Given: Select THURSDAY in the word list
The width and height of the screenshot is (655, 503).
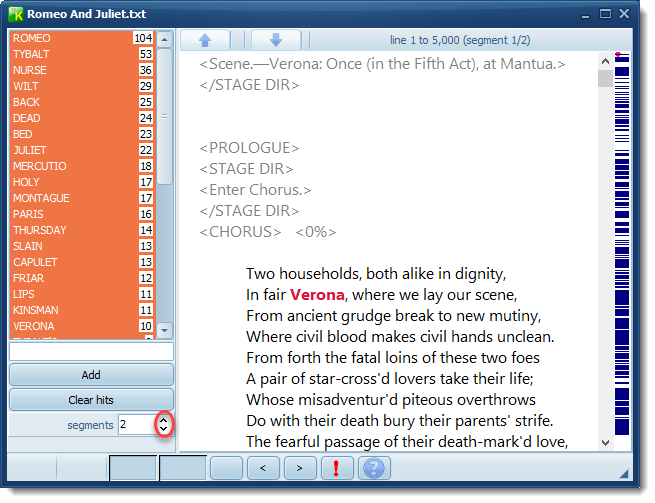Looking at the screenshot, I should click(82, 230).
